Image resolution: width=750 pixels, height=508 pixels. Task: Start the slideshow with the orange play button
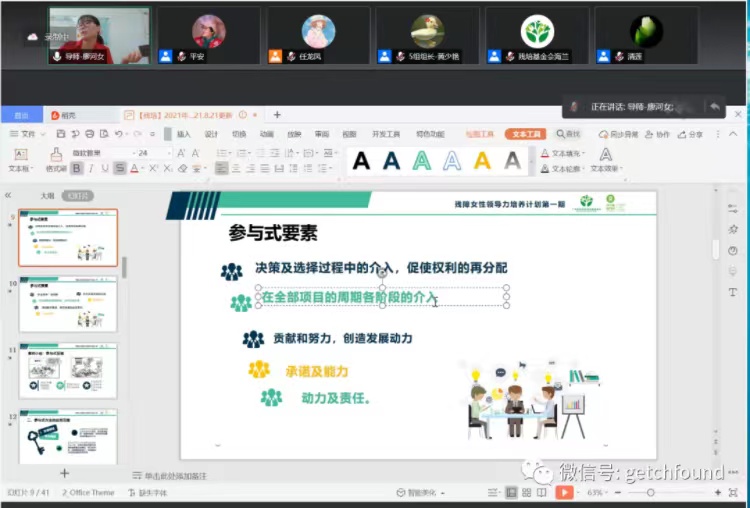pos(564,492)
